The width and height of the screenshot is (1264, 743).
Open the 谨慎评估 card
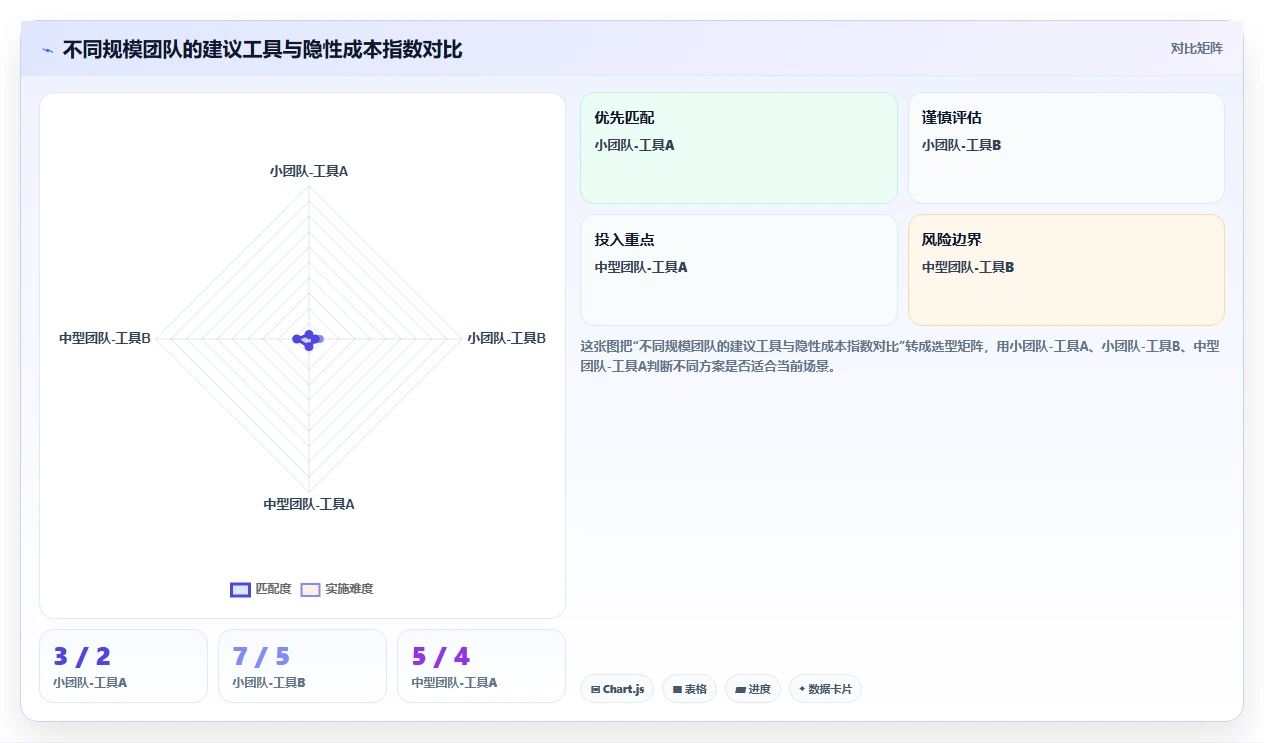[1066, 148]
